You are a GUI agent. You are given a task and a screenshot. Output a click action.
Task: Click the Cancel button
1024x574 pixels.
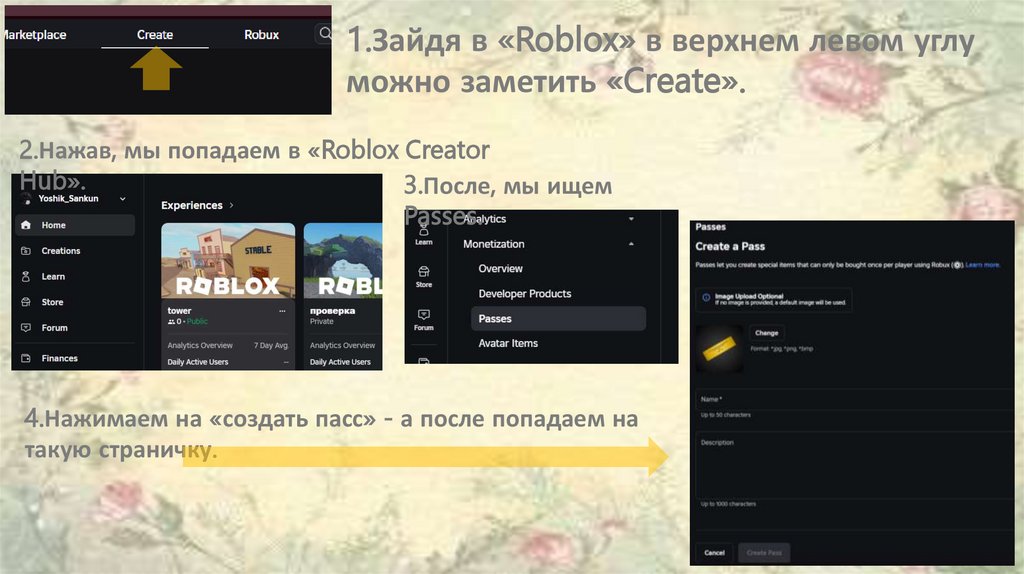coord(714,552)
